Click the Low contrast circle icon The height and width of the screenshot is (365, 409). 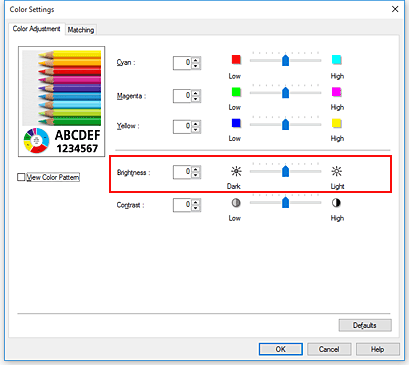[236, 203]
